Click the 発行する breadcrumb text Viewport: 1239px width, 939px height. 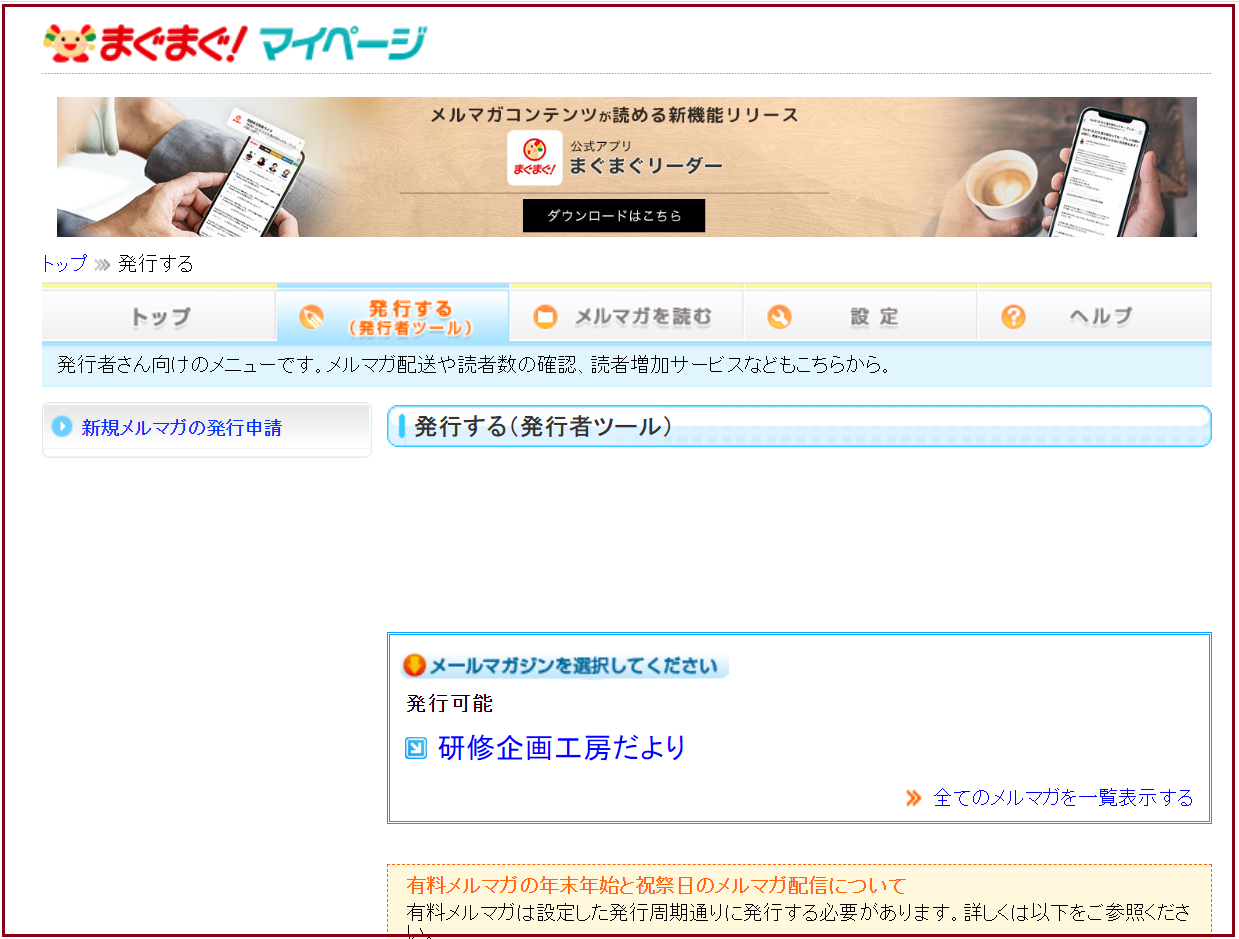156,264
